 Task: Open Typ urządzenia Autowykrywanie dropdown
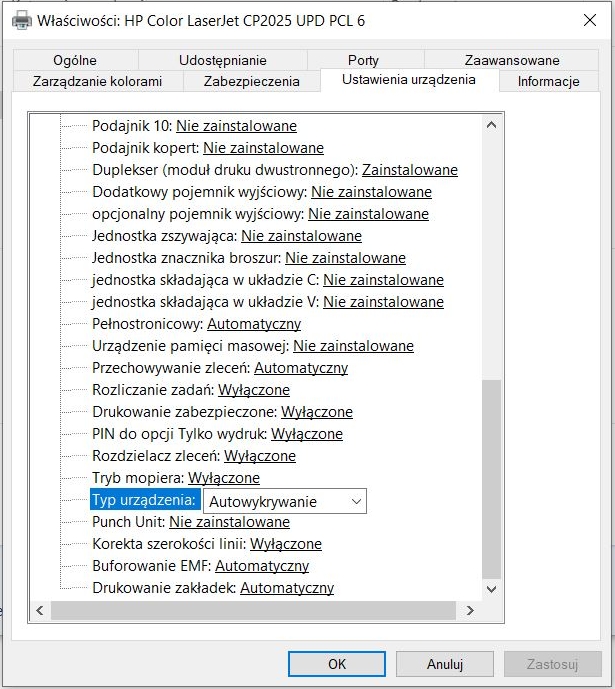[x=285, y=501]
